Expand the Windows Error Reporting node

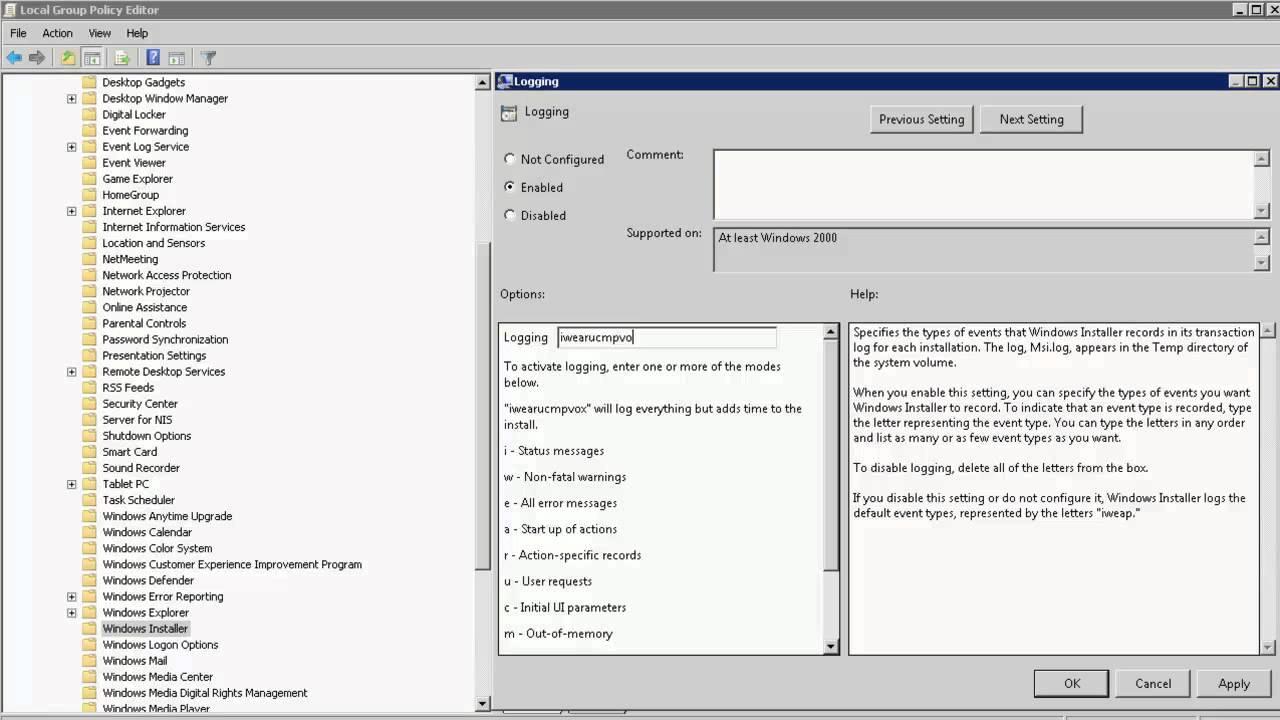click(x=72, y=597)
